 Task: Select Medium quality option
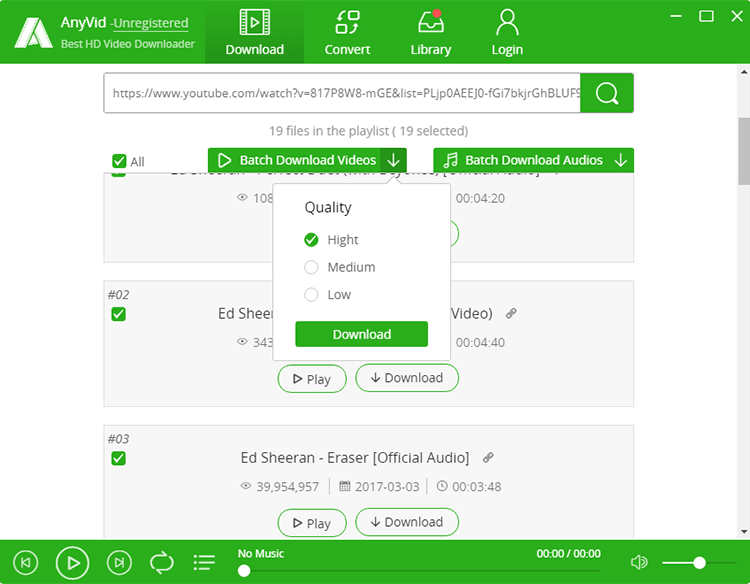coord(311,267)
